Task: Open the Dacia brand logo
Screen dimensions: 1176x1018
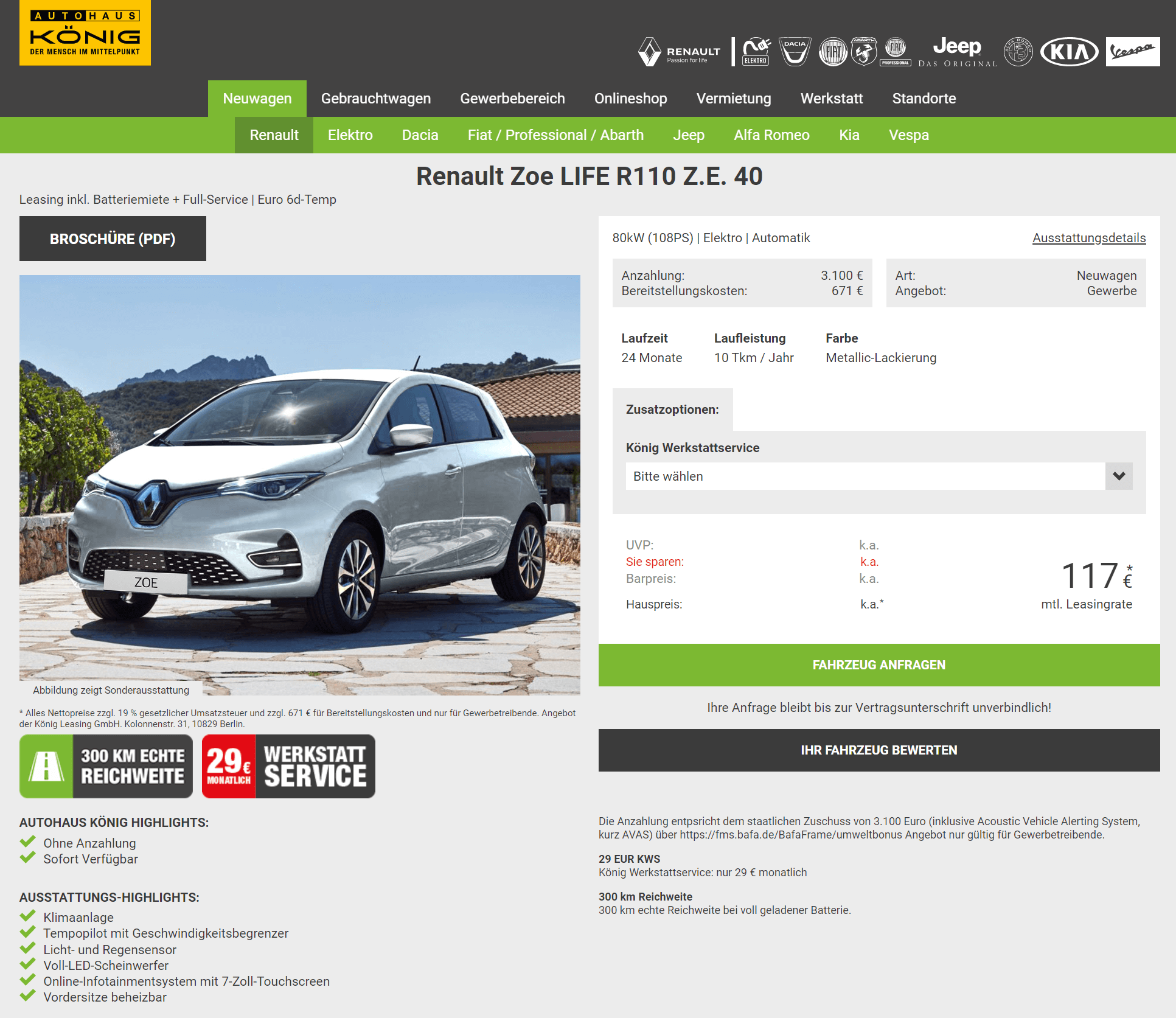Action: (x=795, y=52)
